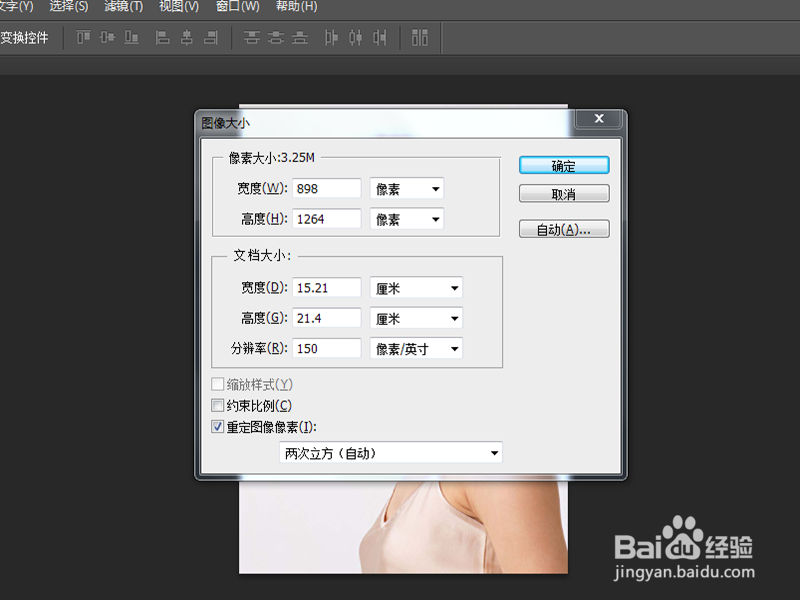Click the 宽度(D) field showing 15.21
Screen dimensions: 800x600
pos(327,288)
